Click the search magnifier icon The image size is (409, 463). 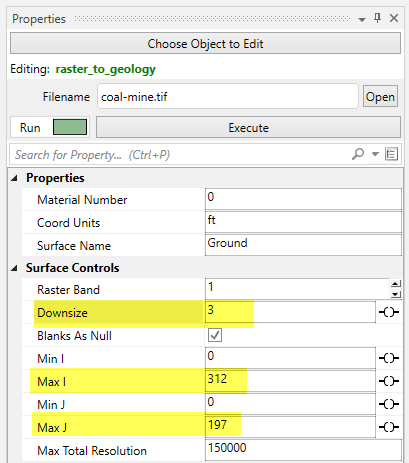click(358, 154)
